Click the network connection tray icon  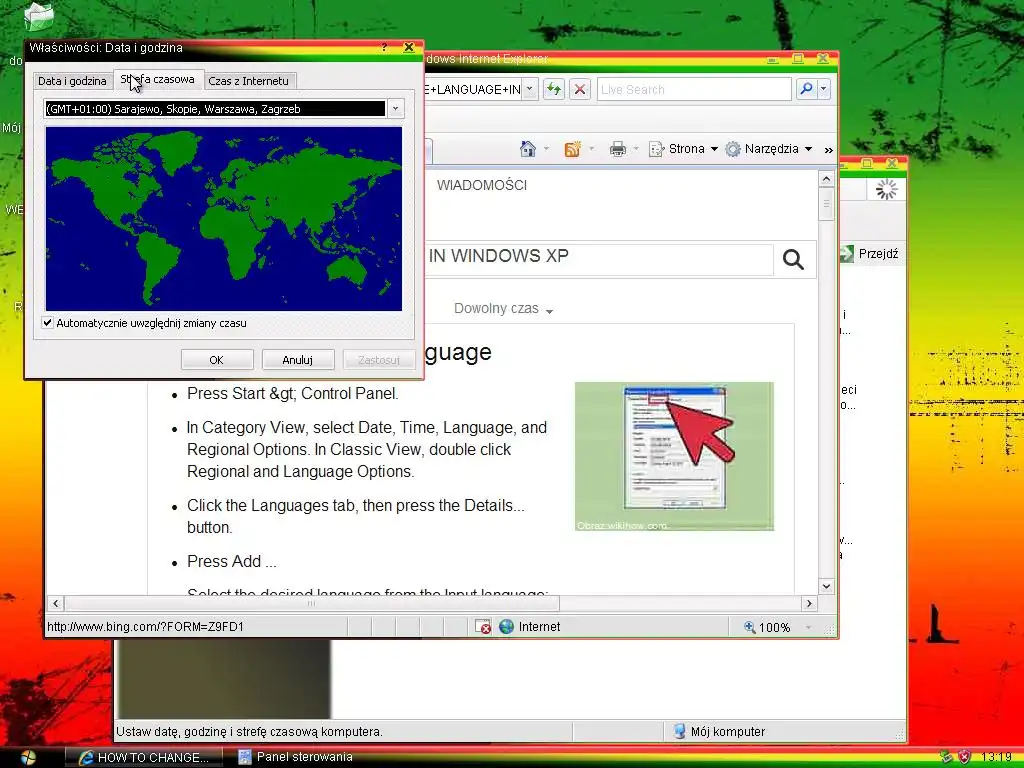(946, 757)
